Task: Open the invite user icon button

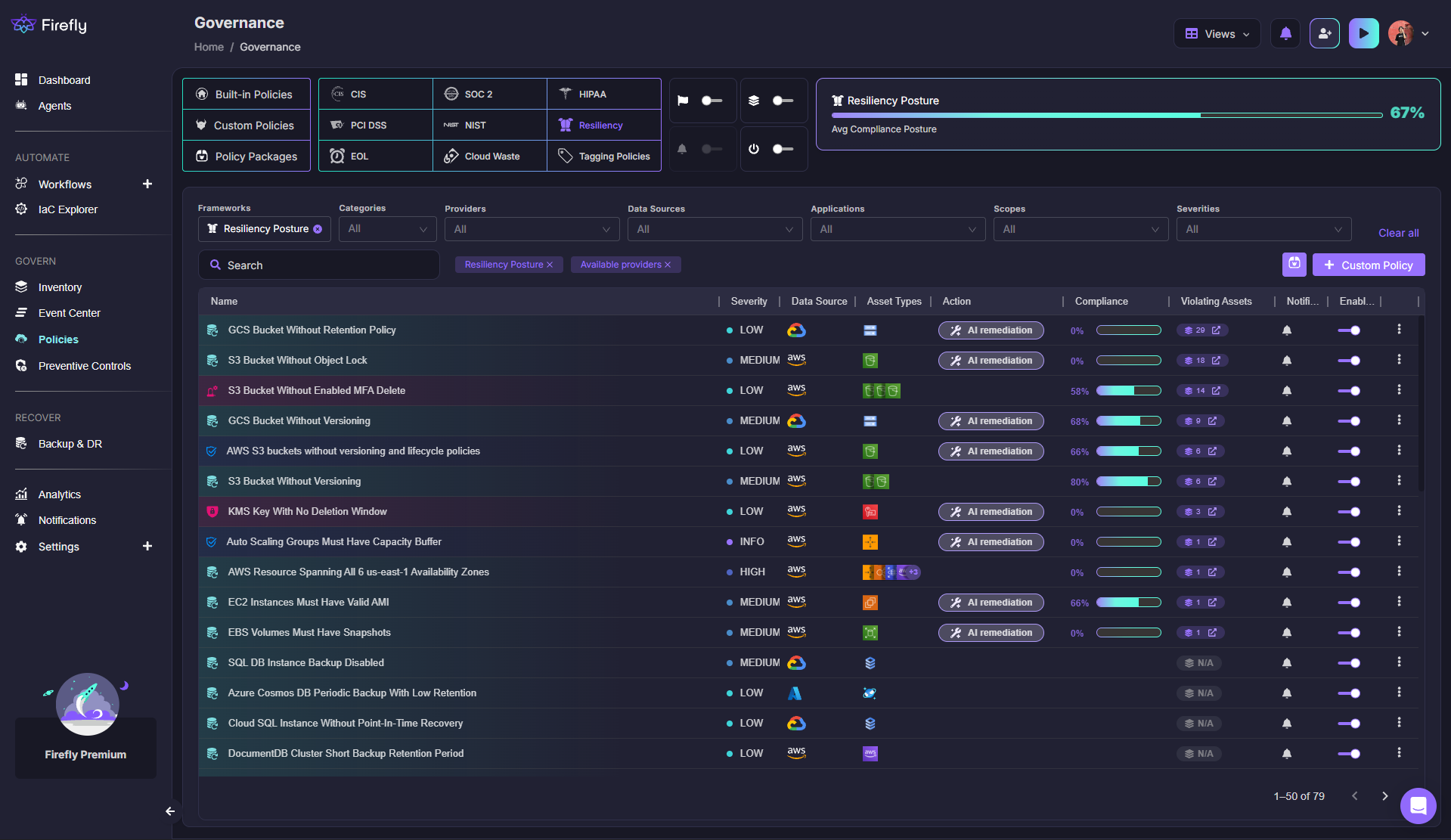Action: pyautogui.click(x=1325, y=34)
